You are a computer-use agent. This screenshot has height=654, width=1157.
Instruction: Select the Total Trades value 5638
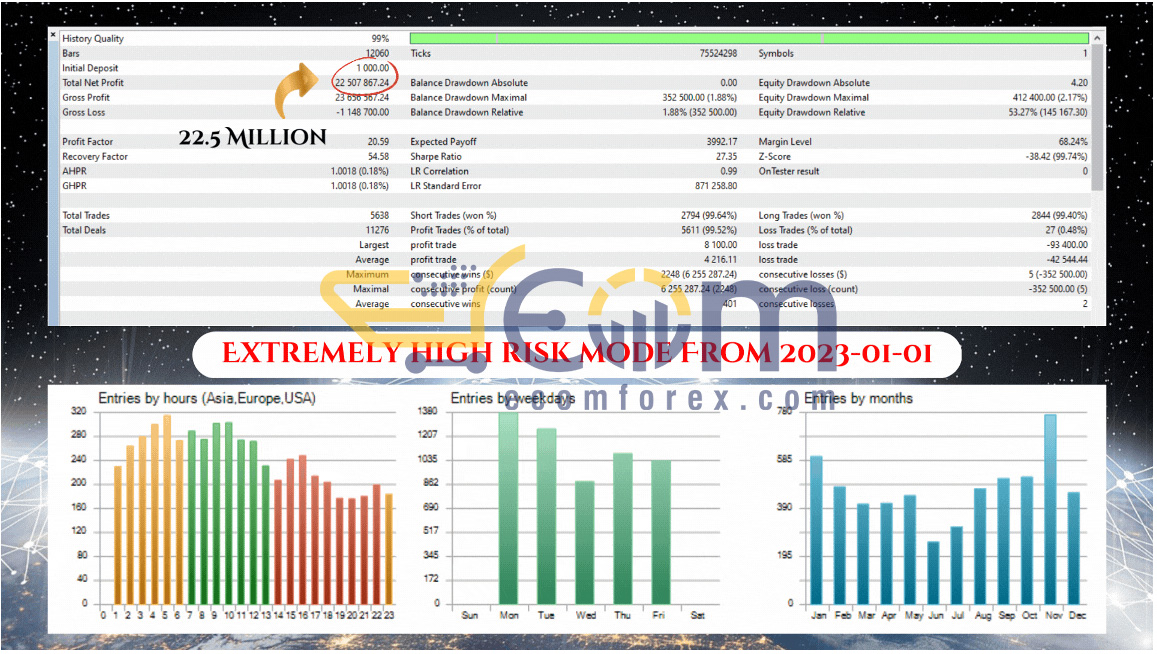point(380,216)
